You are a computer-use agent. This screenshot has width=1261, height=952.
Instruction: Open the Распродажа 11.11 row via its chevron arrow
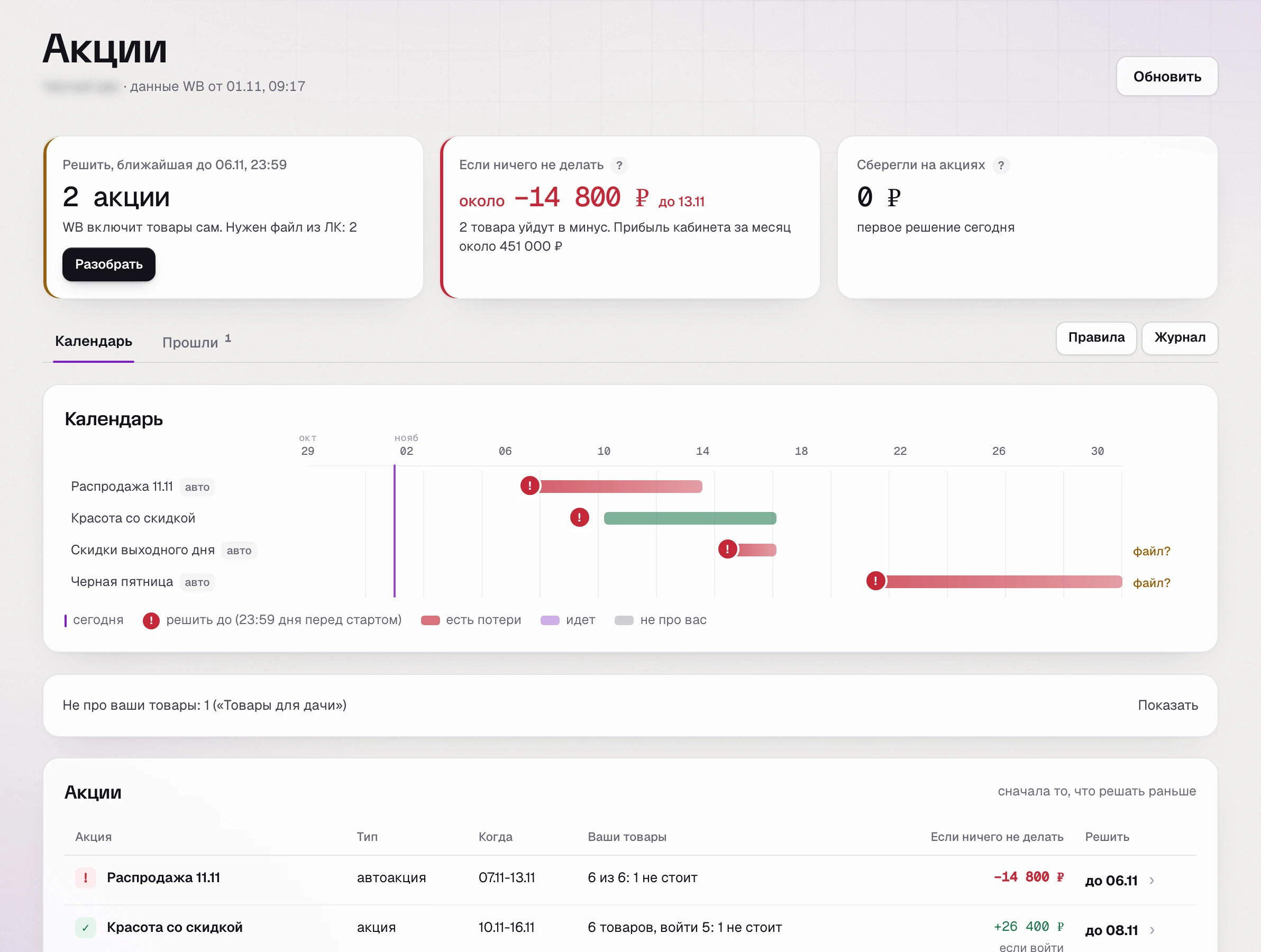tap(1152, 881)
